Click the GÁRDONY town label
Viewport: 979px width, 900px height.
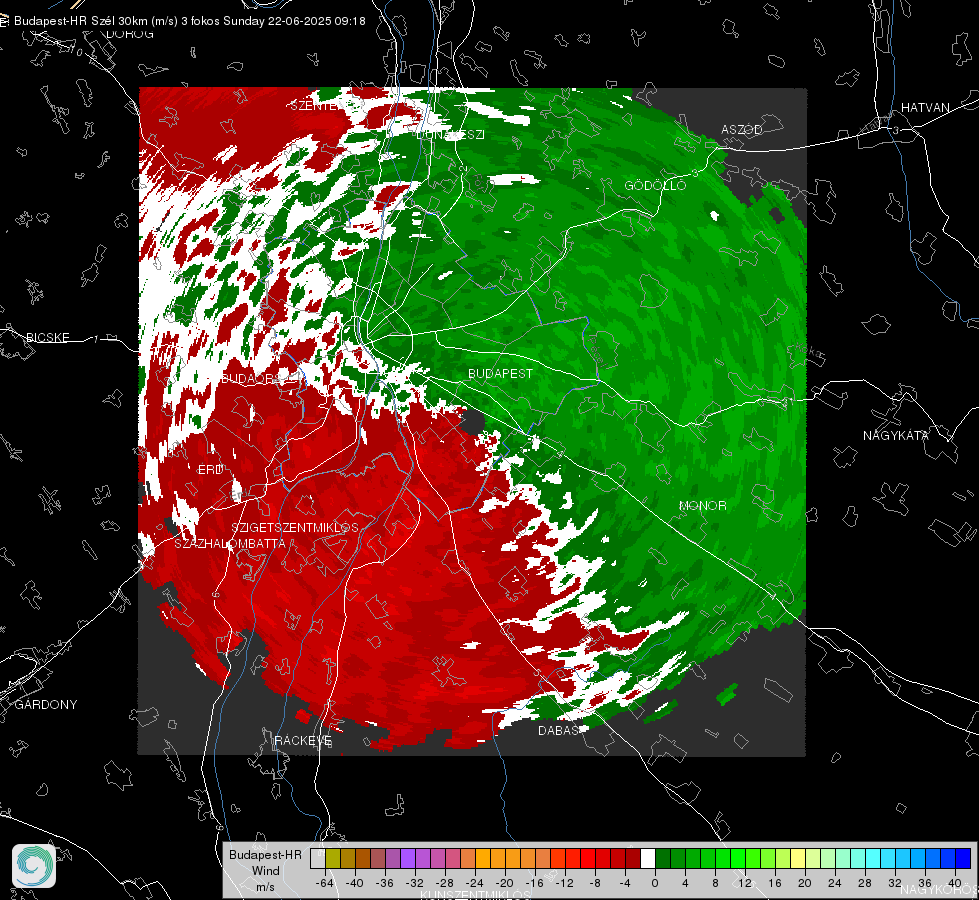click(x=46, y=705)
